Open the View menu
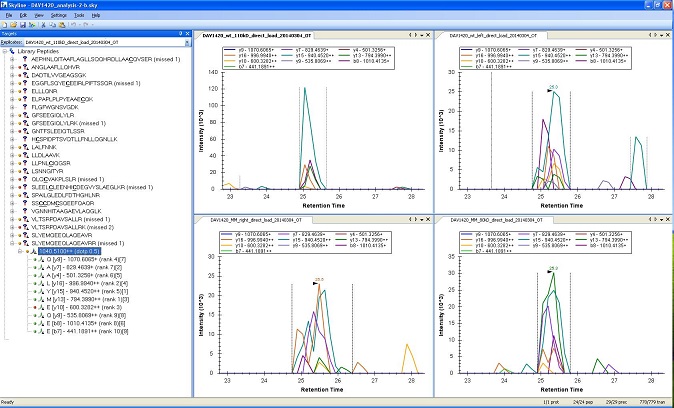 click(41, 17)
